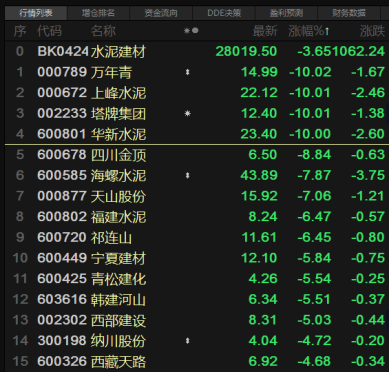Click the marker icon in 纳川股份 row
The width and height of the screenshot is (390, 373).
(187, 341)
